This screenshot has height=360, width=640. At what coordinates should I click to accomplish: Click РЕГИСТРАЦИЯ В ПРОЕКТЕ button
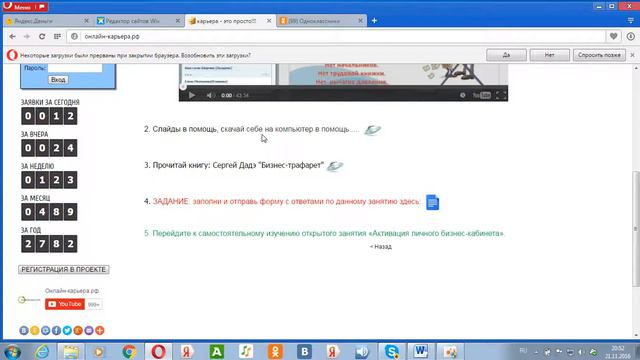click(64, 269)
